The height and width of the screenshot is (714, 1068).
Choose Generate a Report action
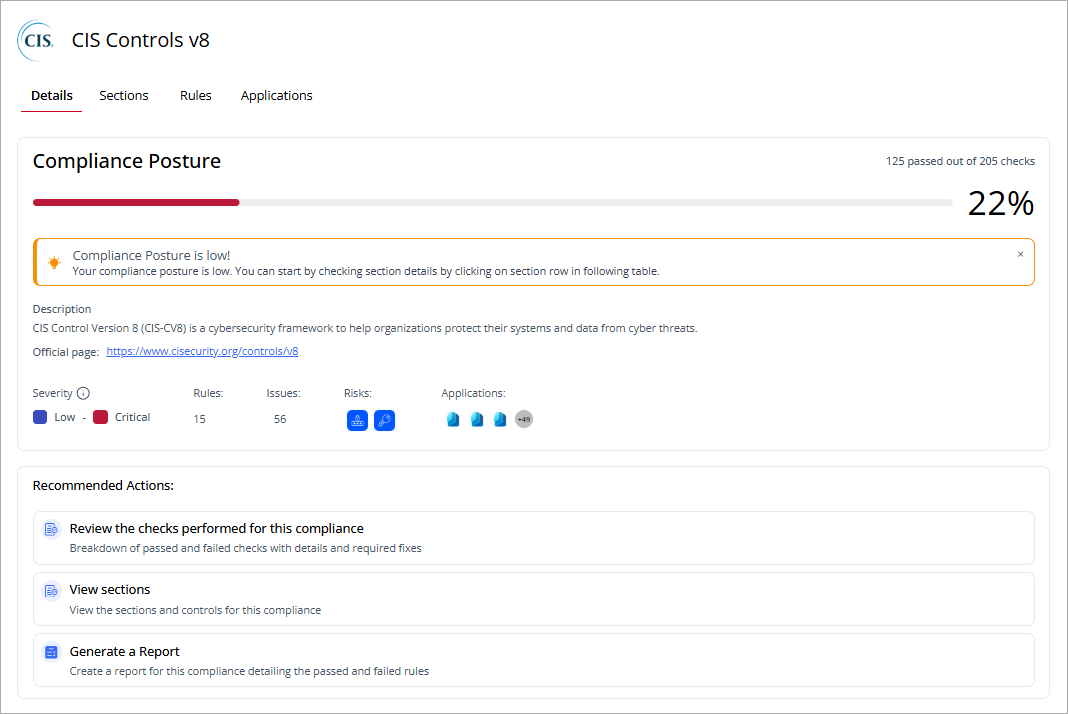534,660
